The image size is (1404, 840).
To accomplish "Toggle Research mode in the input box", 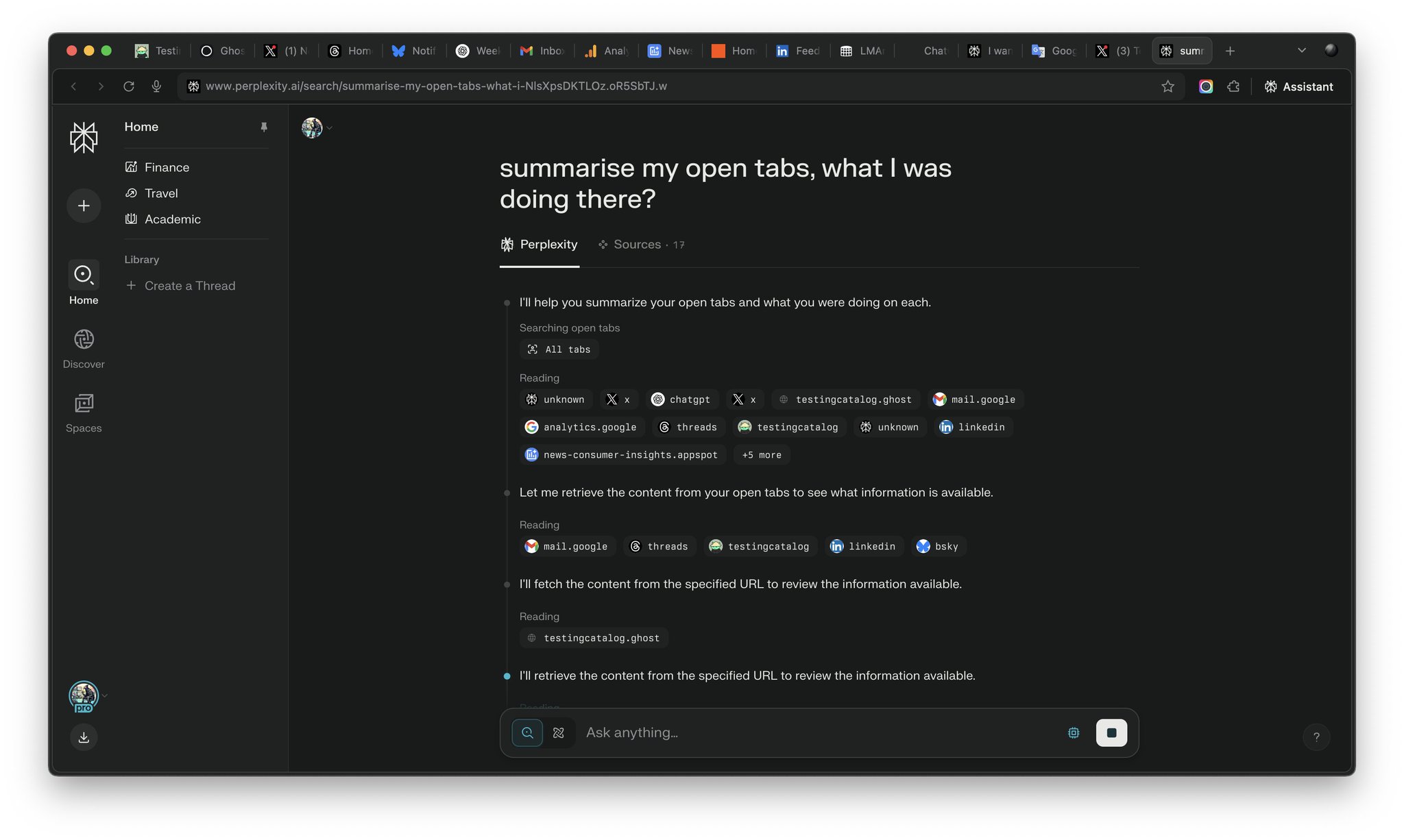I will point(559,732).
